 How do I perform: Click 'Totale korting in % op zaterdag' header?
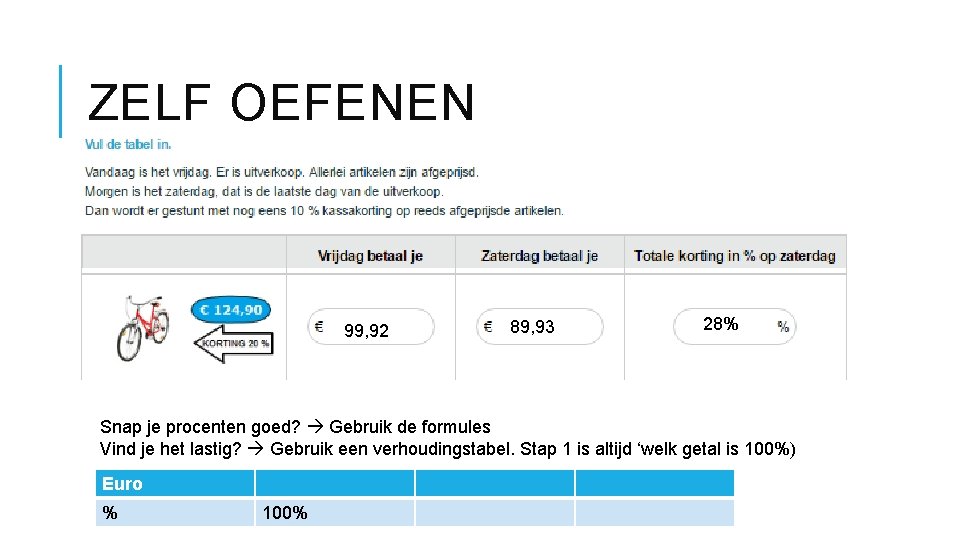pos(735,256)
